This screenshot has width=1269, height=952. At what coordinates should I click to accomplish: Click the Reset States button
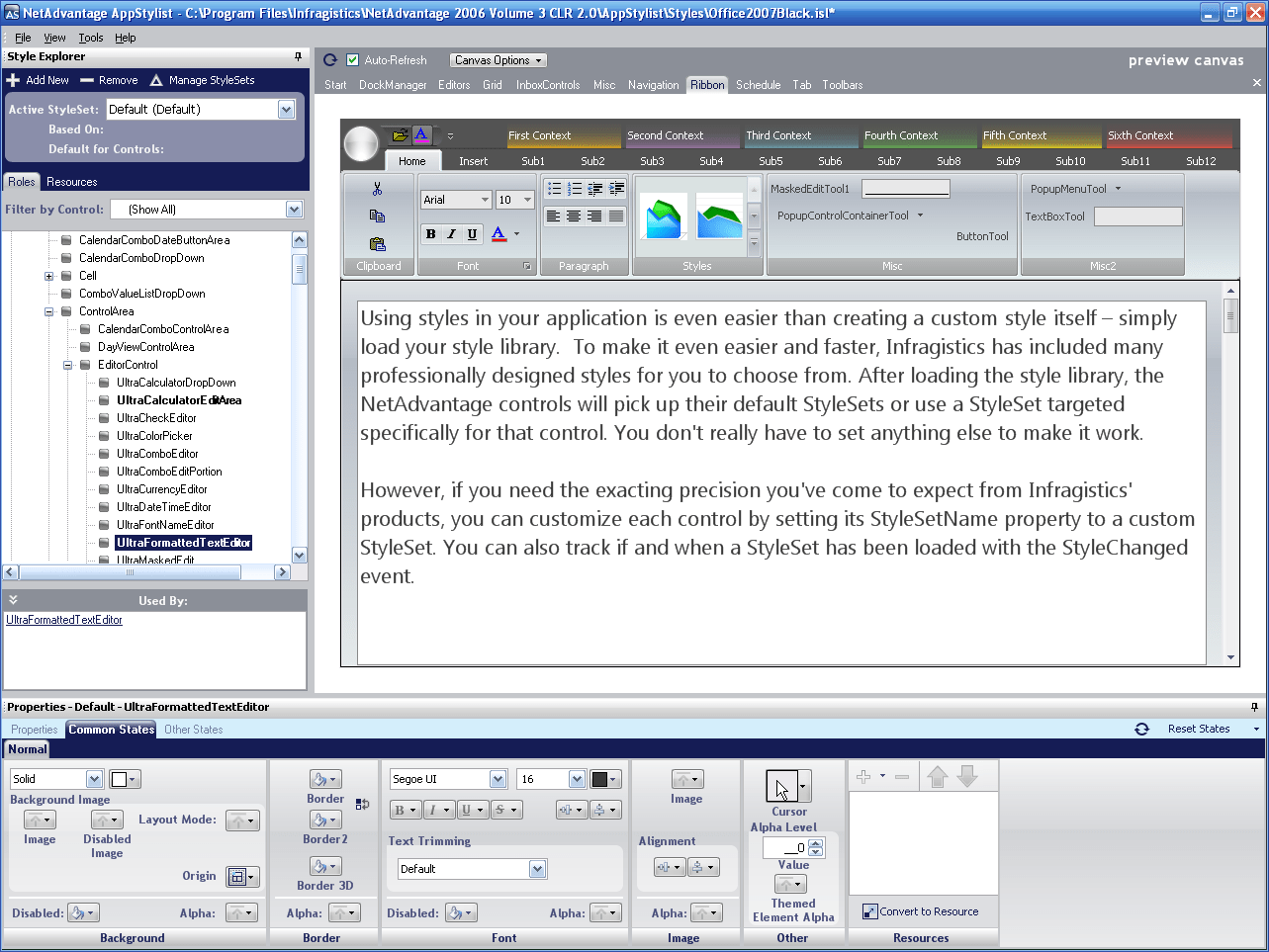tap(1198, 729)
